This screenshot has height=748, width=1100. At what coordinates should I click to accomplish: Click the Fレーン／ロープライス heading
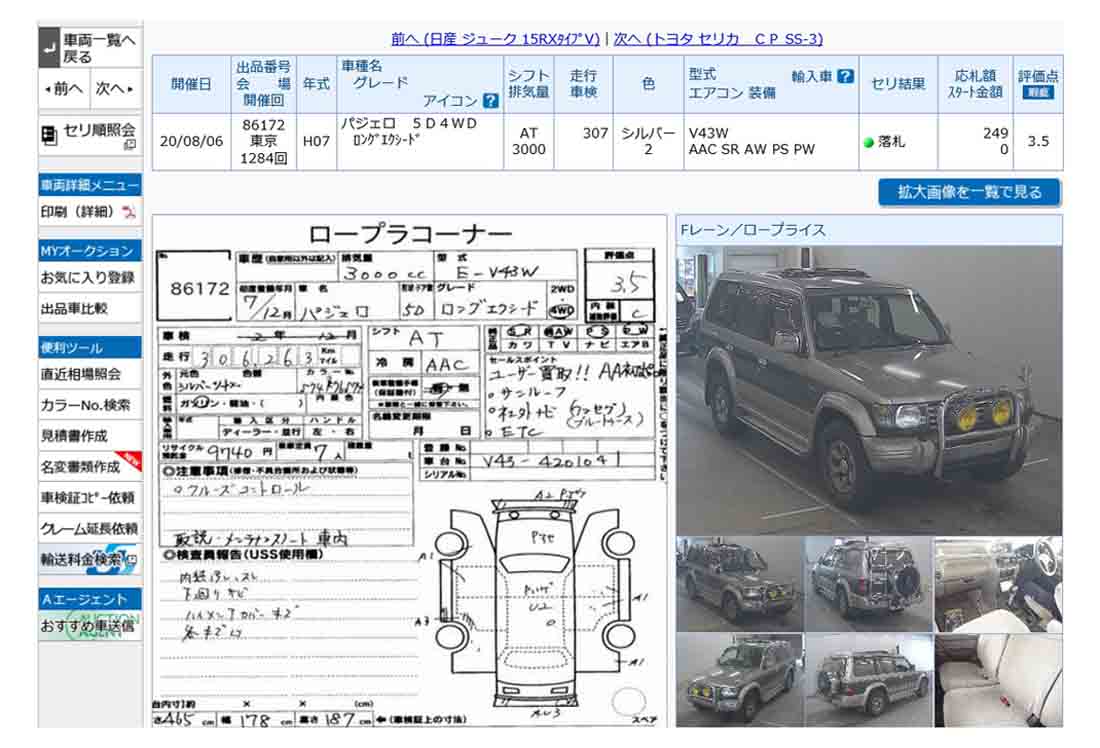pos(753,230)
